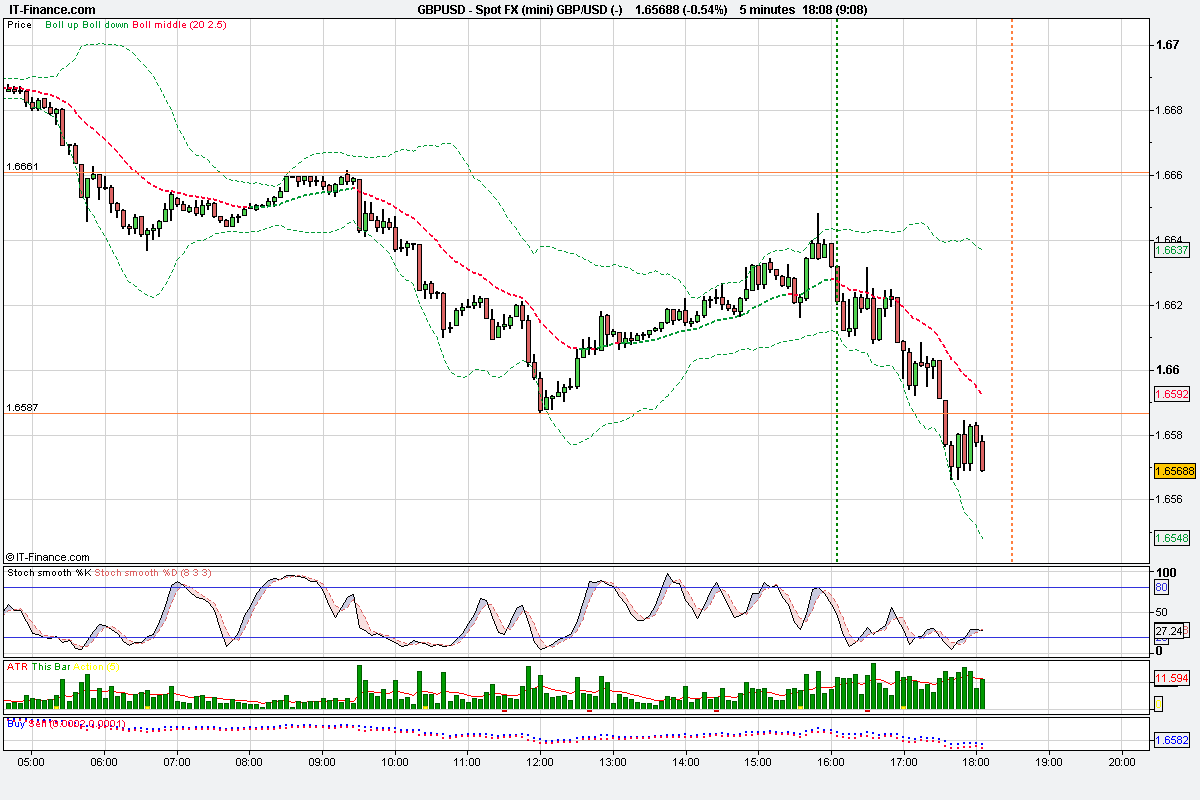Click the Stoch smooth %D (8 3 3) legend
The image size is (1200, 800).
153,572
